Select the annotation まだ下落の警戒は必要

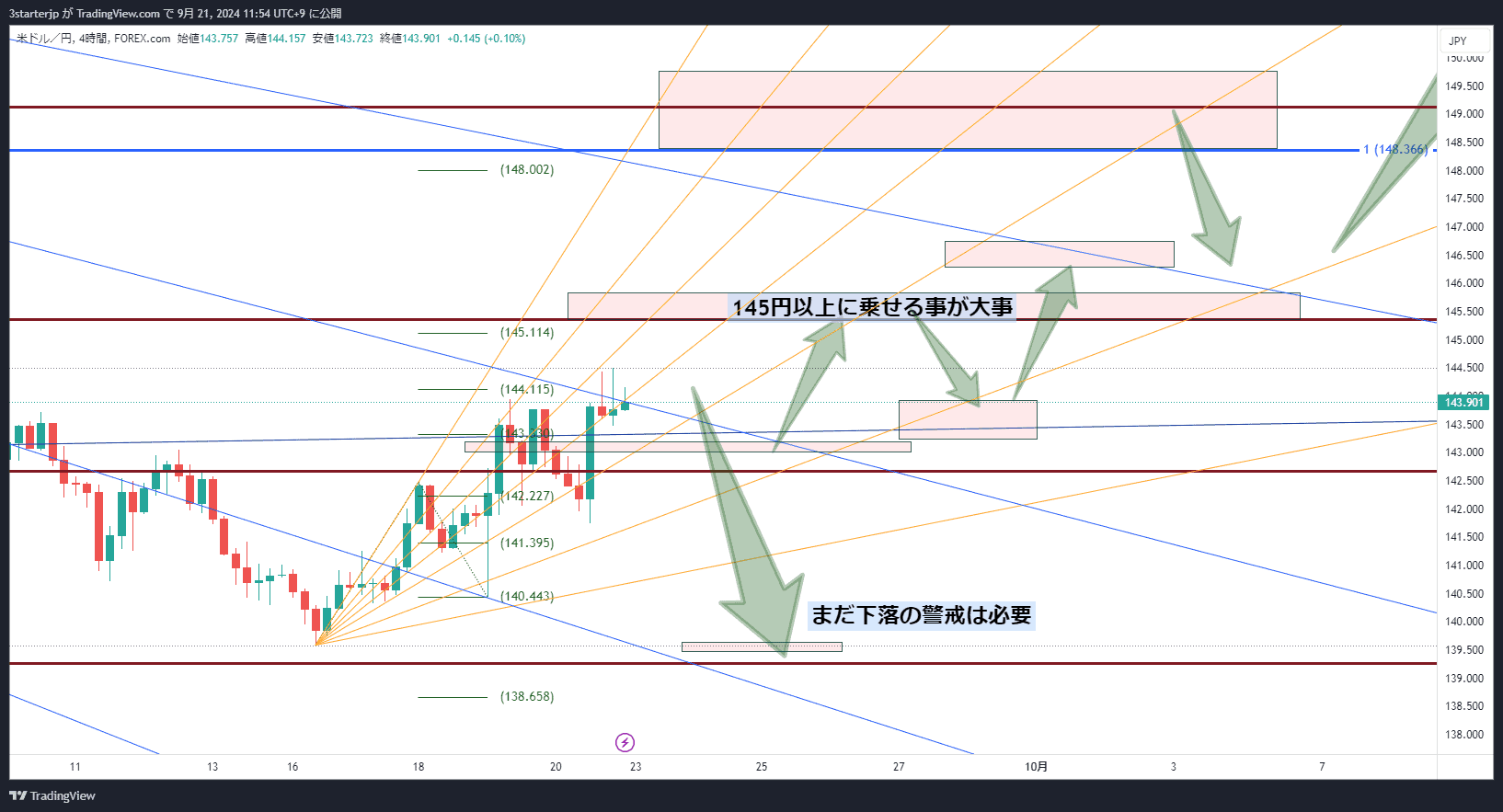[x=922, y=615]
